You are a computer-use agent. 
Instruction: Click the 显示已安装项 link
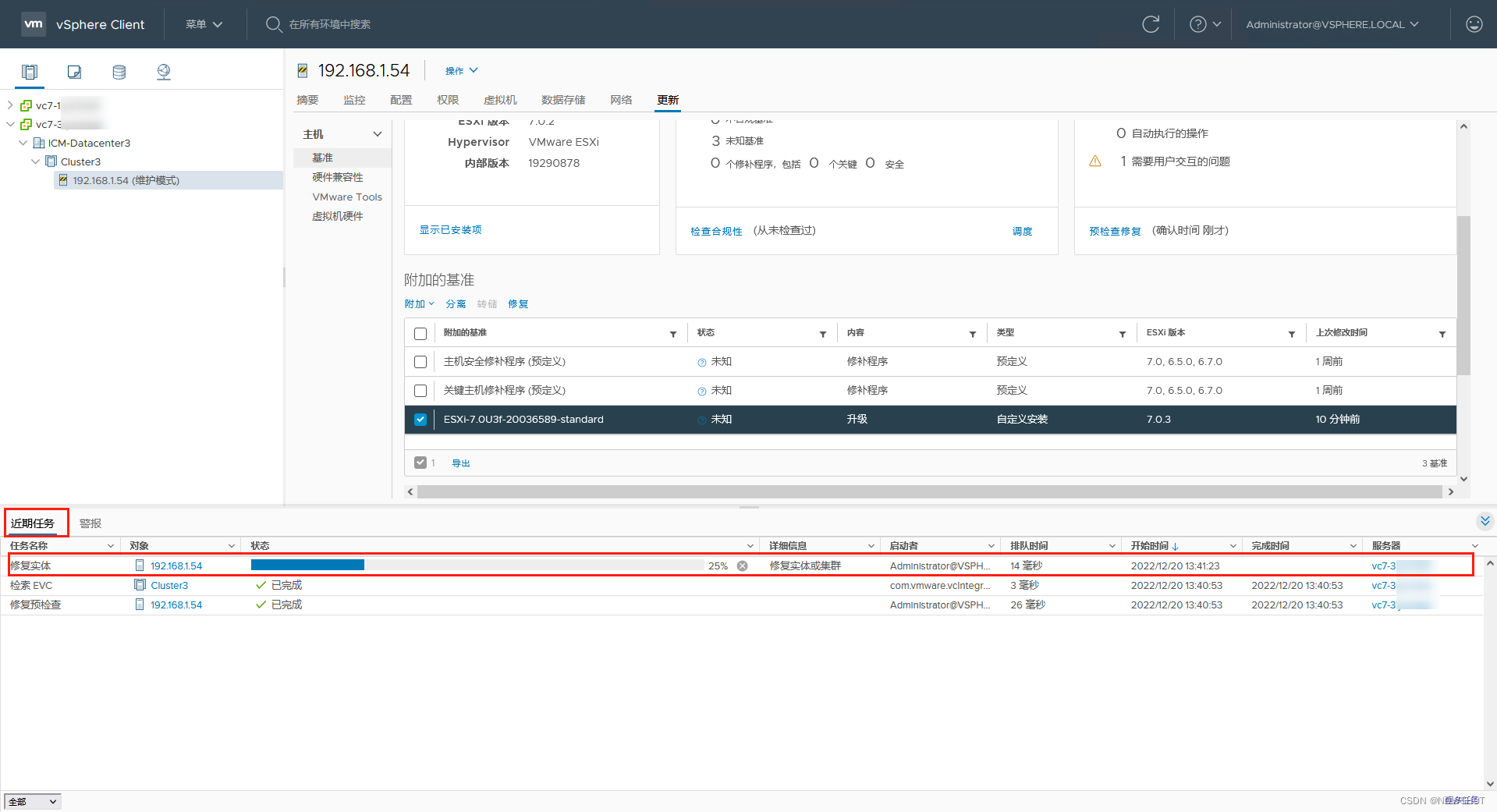(451, 230)
